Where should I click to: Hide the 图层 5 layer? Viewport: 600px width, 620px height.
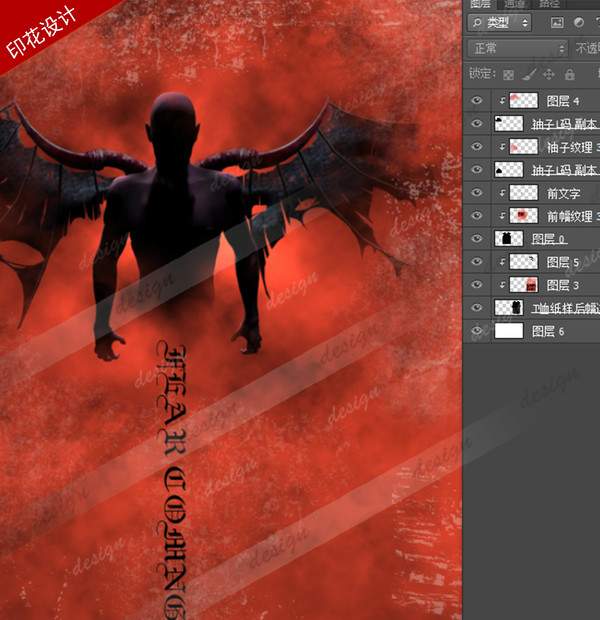(477, 261)
